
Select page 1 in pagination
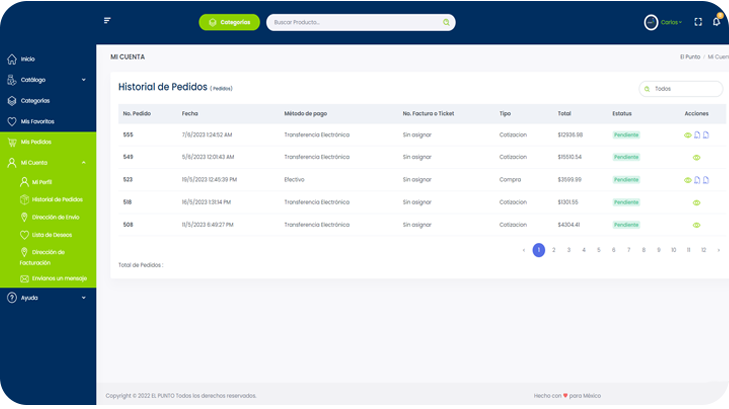[539, 250]
